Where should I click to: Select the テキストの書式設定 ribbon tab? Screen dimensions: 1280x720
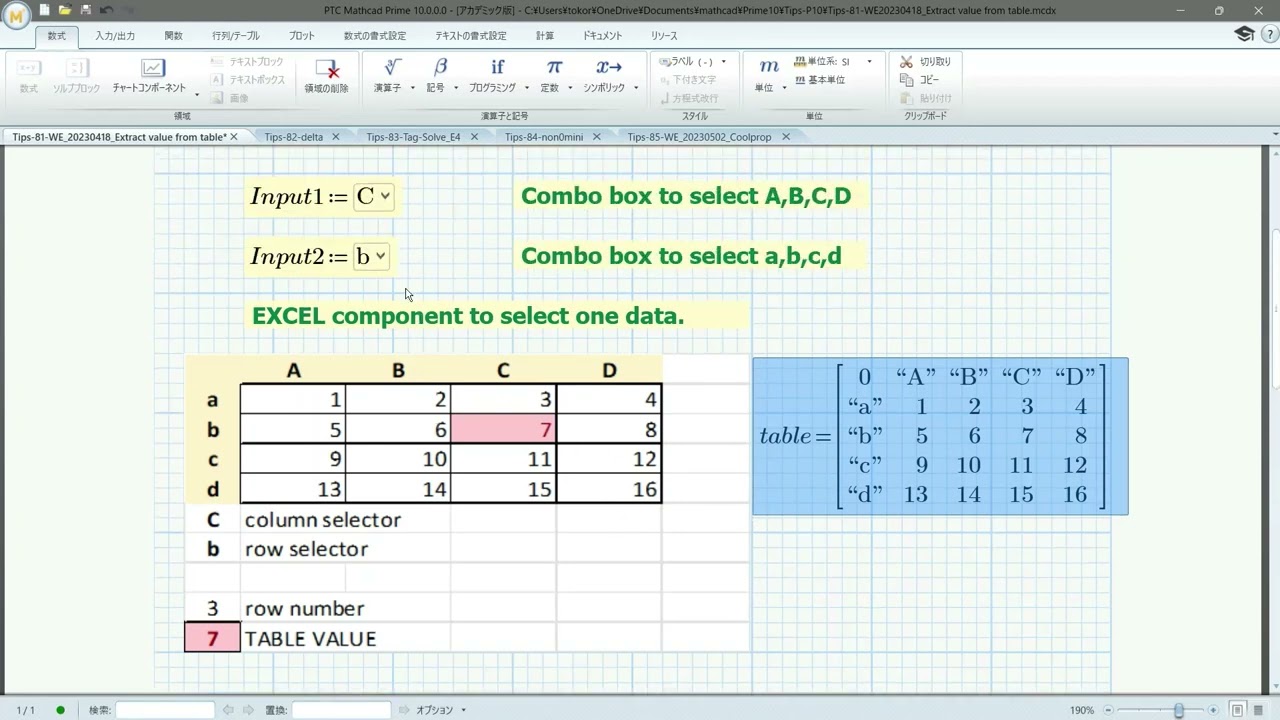pos(470,36)
